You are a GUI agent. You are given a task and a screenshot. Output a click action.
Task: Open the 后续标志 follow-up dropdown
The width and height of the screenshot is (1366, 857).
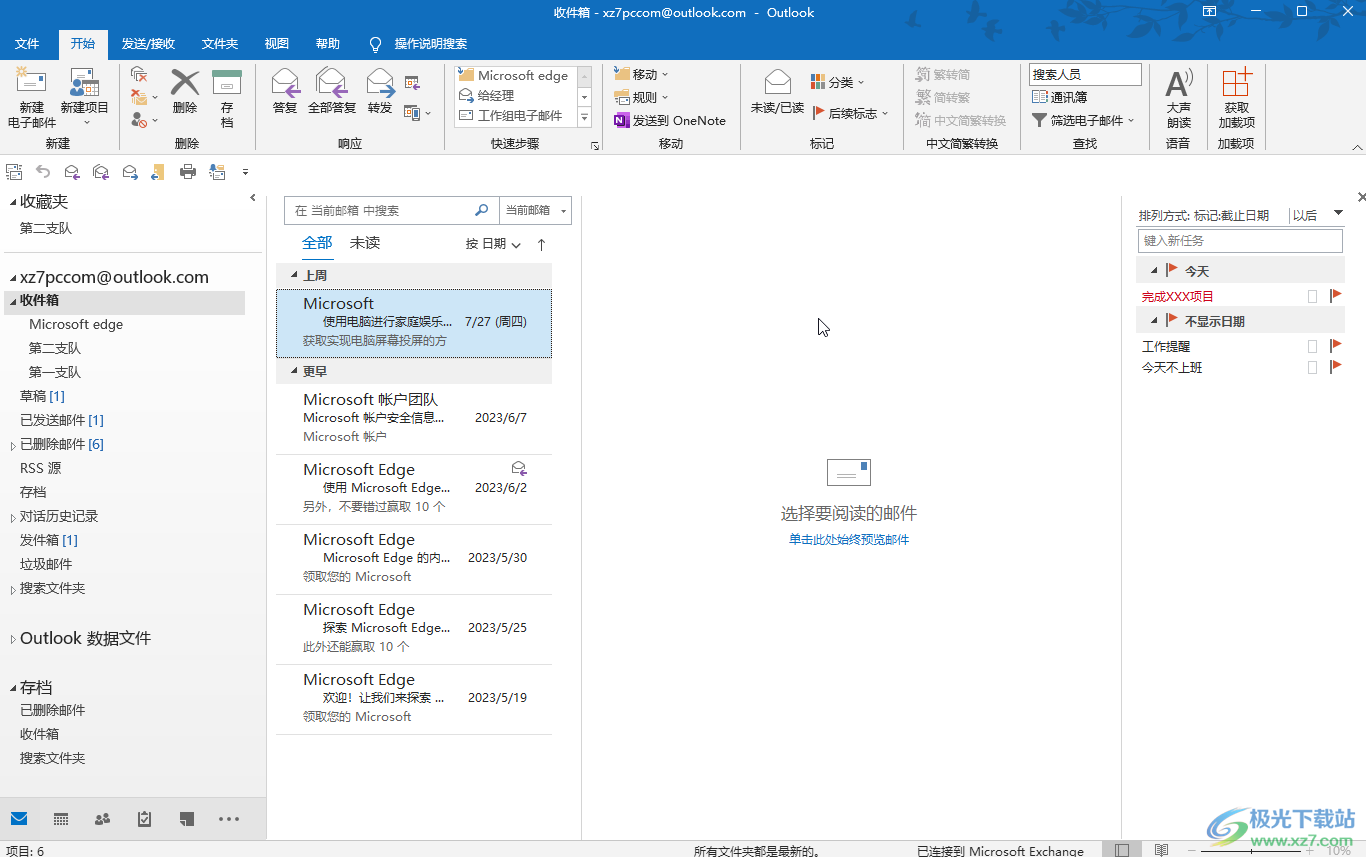pos(850,113)
